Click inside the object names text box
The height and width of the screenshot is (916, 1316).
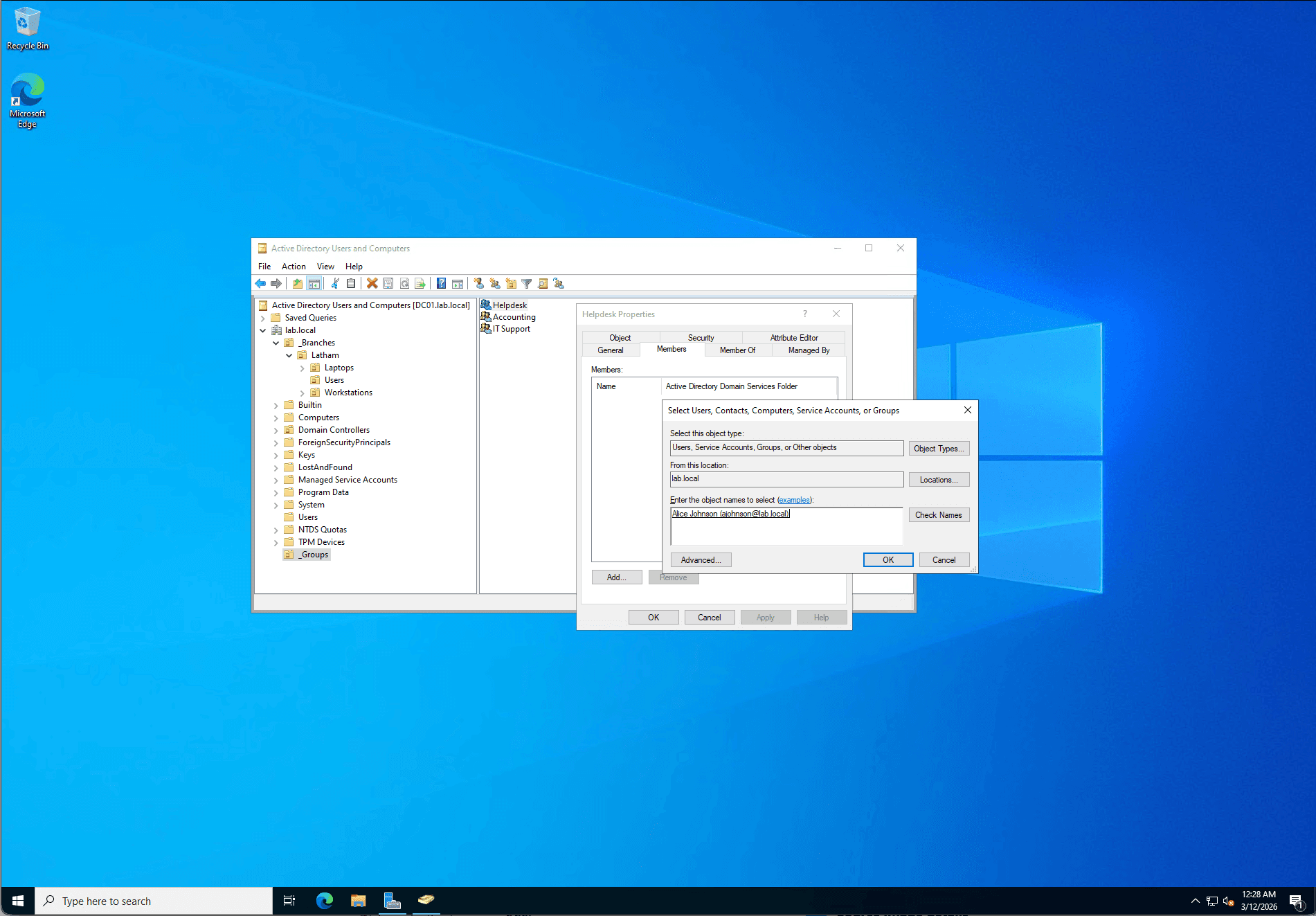pos(786,530)
